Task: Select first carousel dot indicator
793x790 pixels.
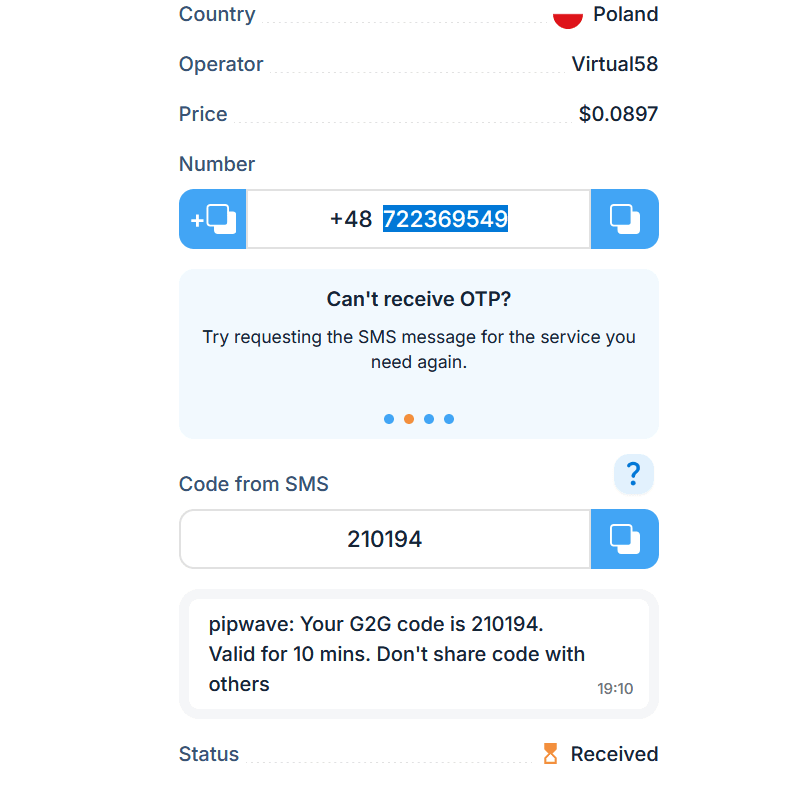Action: [x=389, y=419]
